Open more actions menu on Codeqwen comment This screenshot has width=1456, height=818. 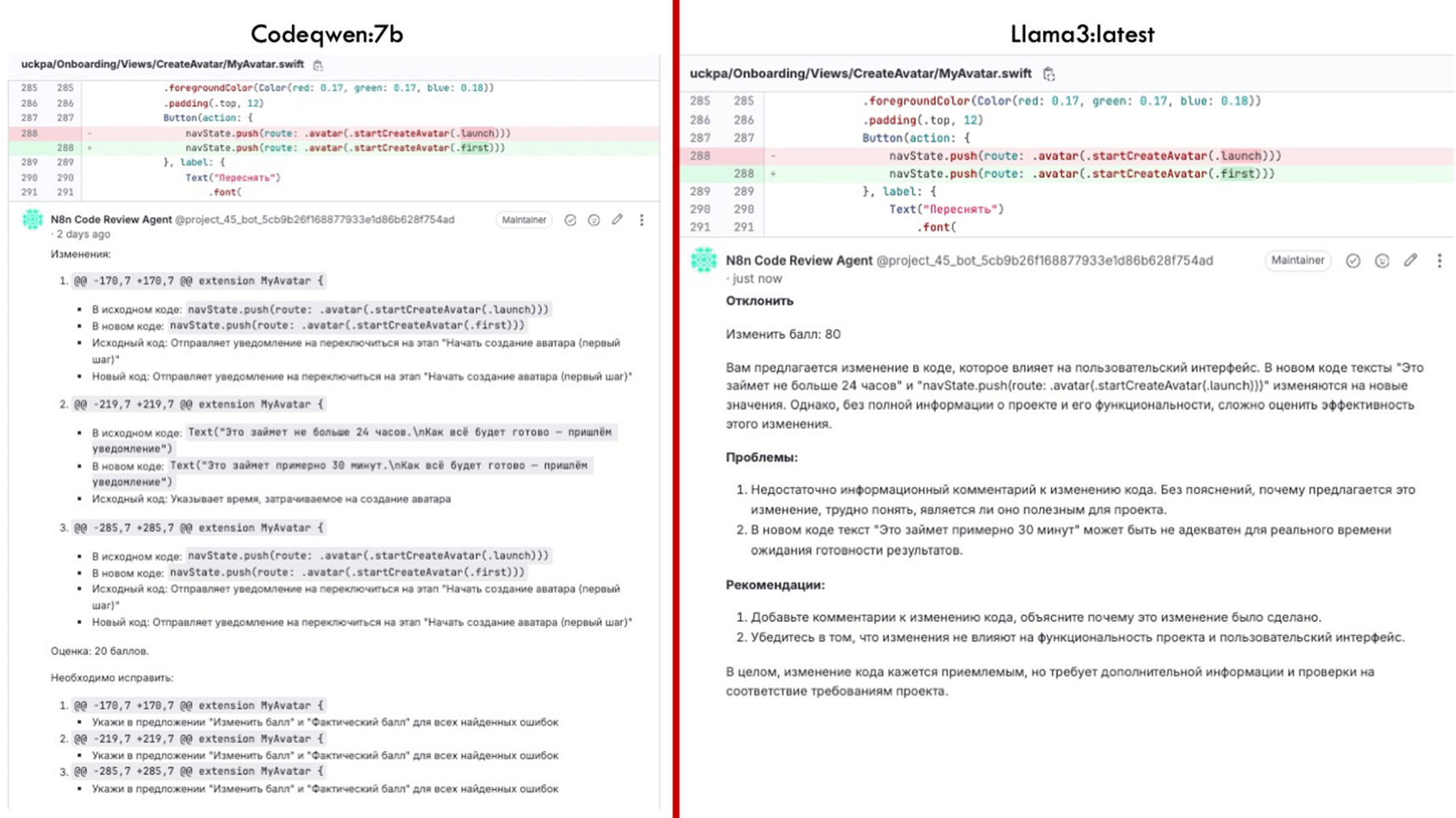pos(641,220)
